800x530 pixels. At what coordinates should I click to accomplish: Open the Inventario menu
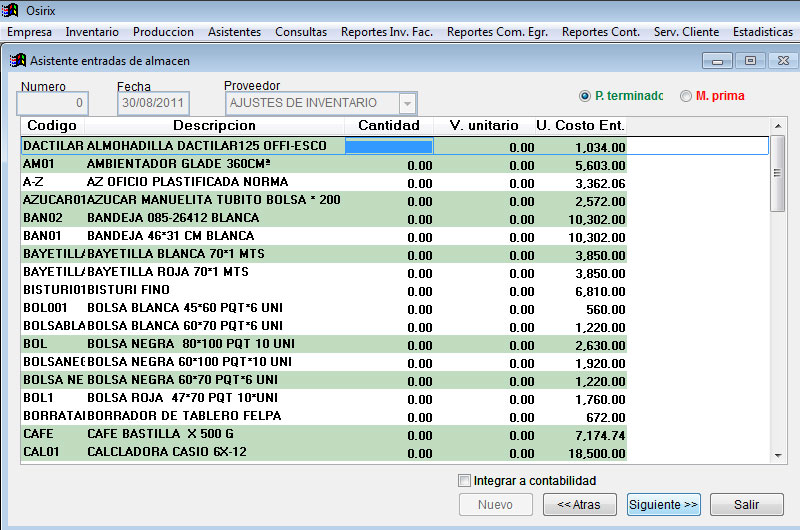[92, 32]
